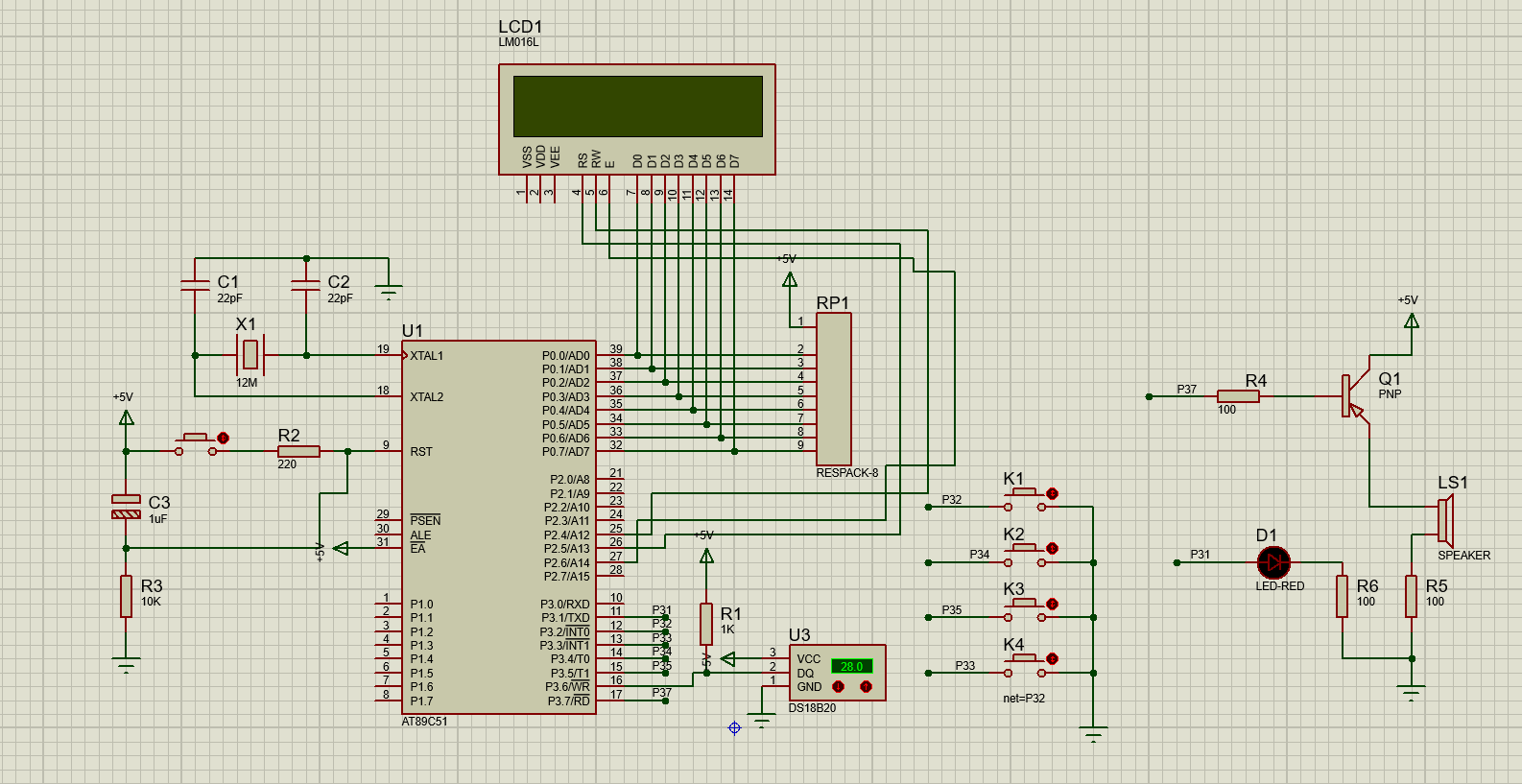Image resolution: width=1522 pixels, height=784 pixels.
Task: Select the reset push-button switch body
Action: tap(196, 444)
